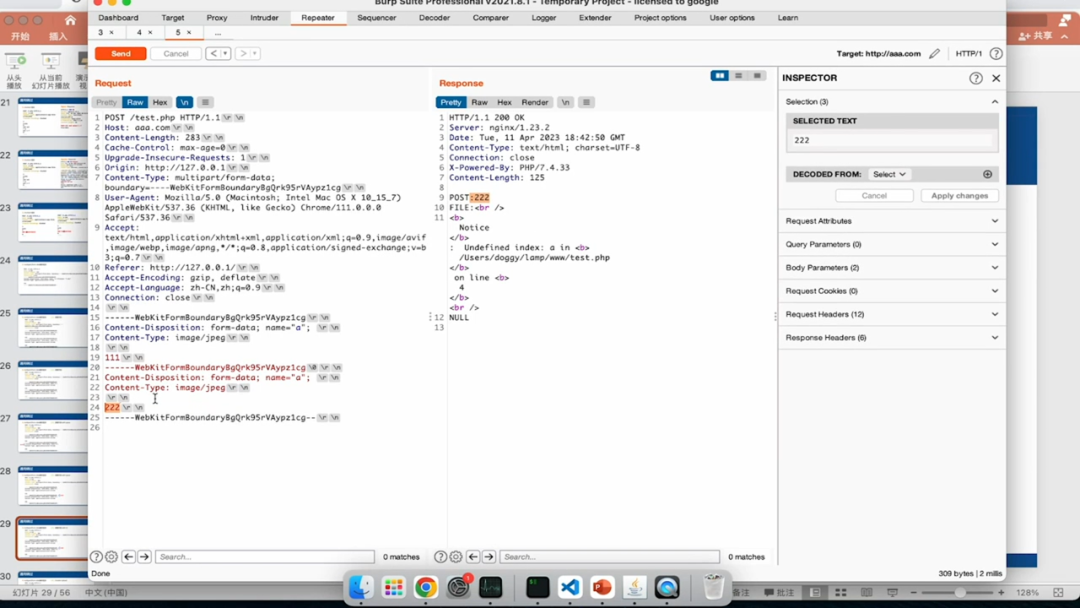Screen dimensions: 1080x608
Task: Open the Comparer tab
Action: (x=490, y=18)
